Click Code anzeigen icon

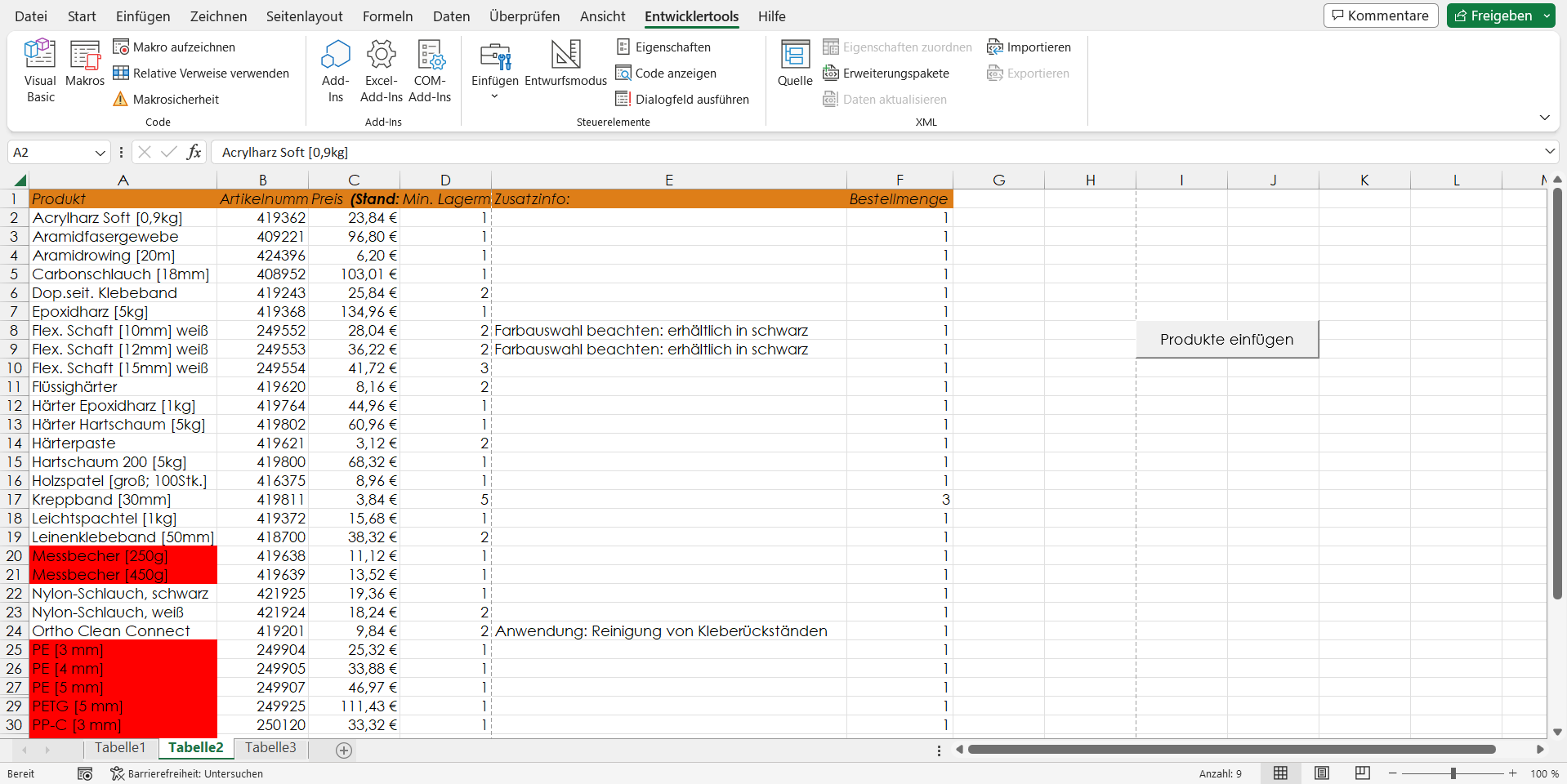(x=623, y=73)
